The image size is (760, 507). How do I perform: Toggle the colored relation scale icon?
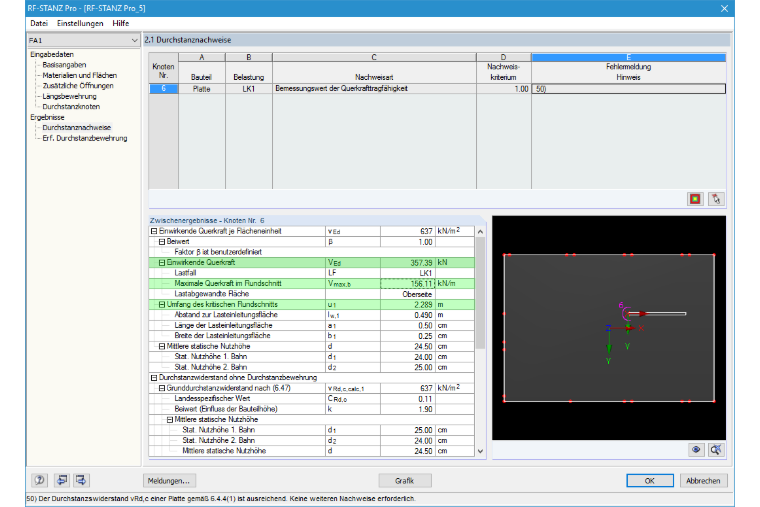(695, 199)
